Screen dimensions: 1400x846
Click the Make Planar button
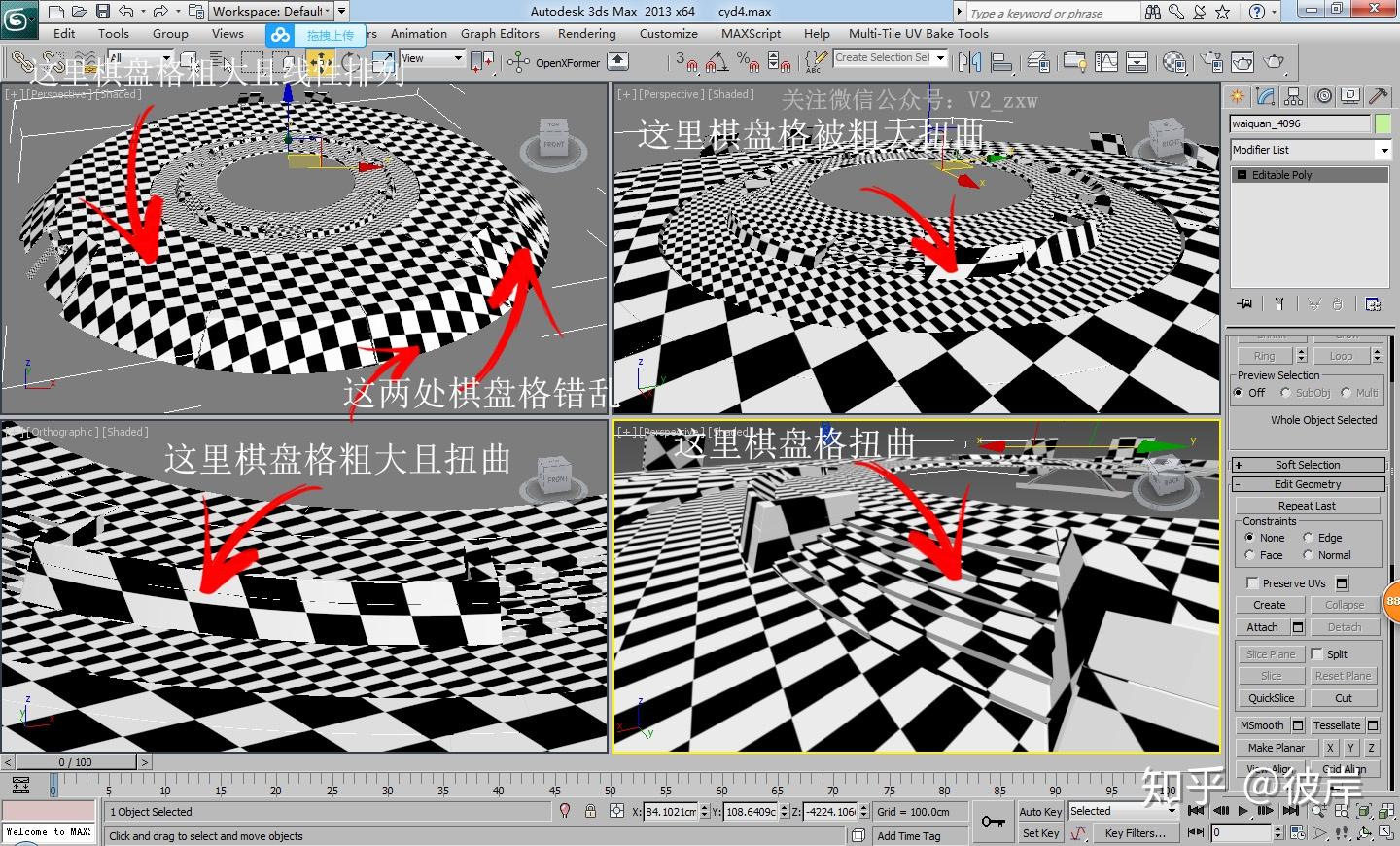coord(1277,748)
